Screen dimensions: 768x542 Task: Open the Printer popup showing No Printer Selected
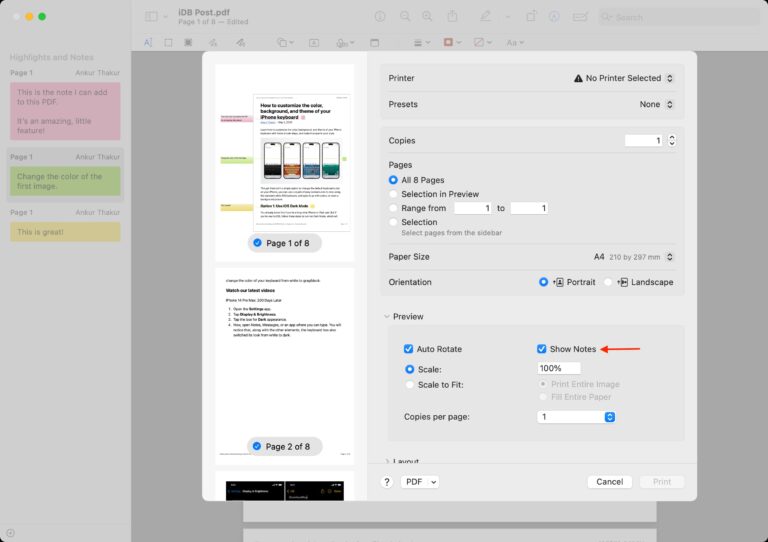click(x=624, y=78)
